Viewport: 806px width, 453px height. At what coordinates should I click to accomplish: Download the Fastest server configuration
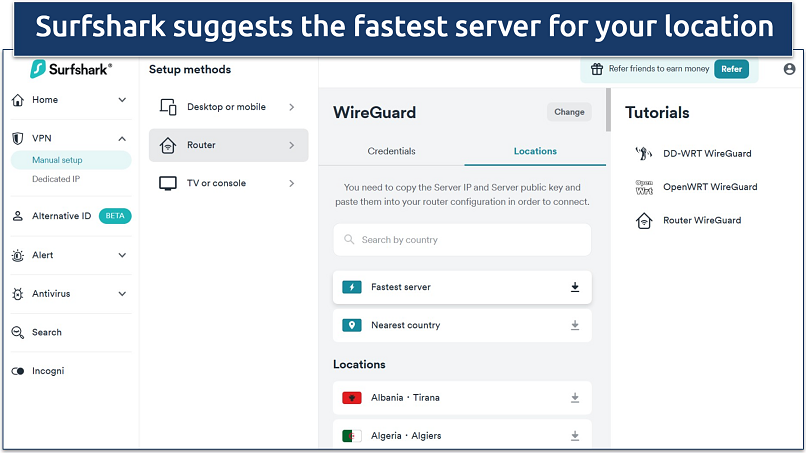pos(575,287)
